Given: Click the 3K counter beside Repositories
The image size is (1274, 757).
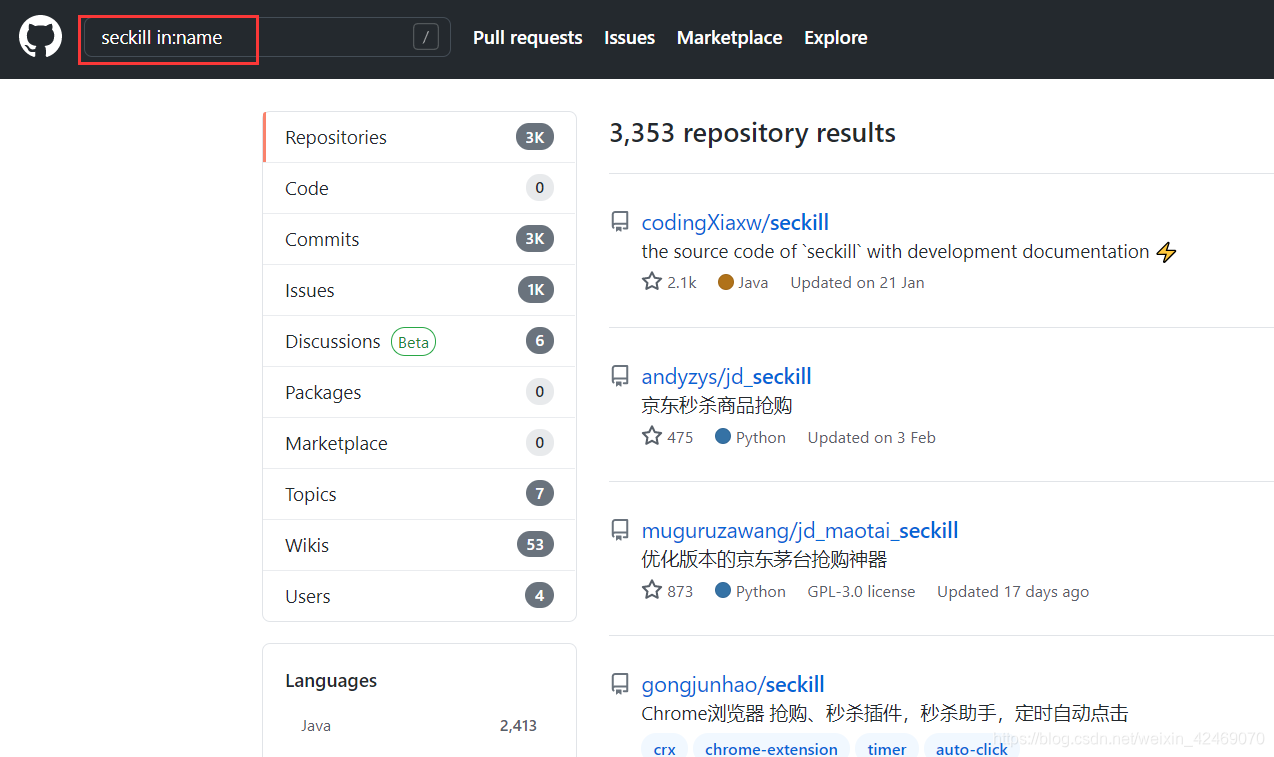Looking at the screenshot, I should click(535, 137).
